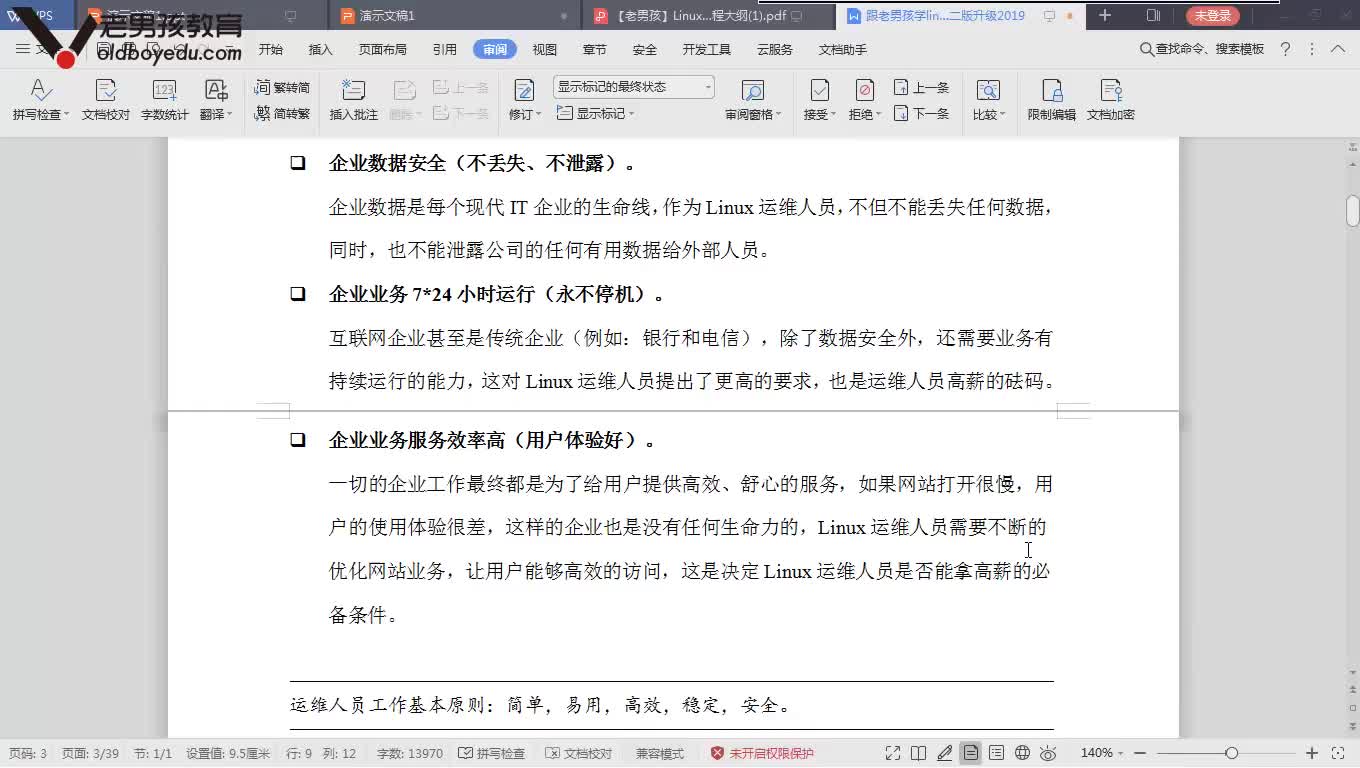Screen dimensions: 1360x768
Task: Expand the track changes dropdown arrow
Action: coord(538,115)
